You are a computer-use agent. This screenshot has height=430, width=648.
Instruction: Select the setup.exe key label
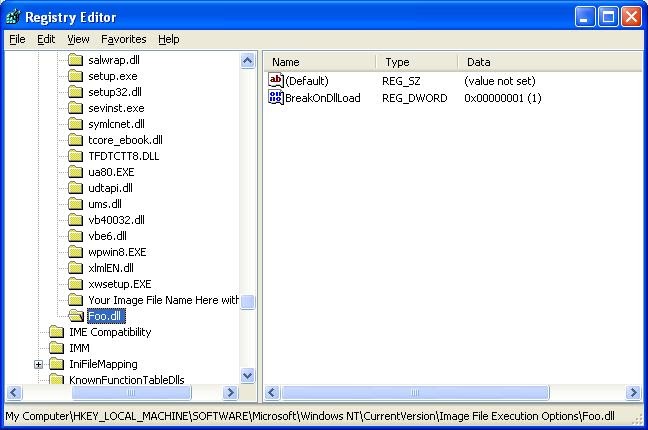tap(112, 76)
